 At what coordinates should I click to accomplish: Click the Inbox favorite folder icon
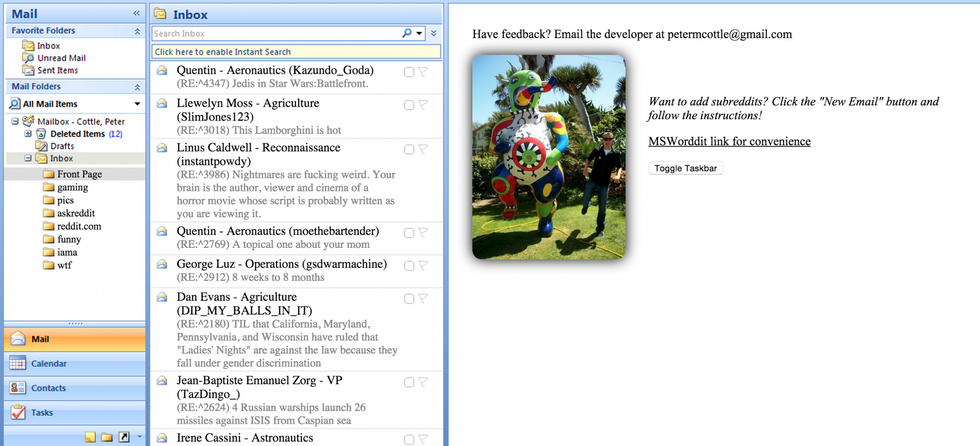pyautogui.click(x=28, y=46)
